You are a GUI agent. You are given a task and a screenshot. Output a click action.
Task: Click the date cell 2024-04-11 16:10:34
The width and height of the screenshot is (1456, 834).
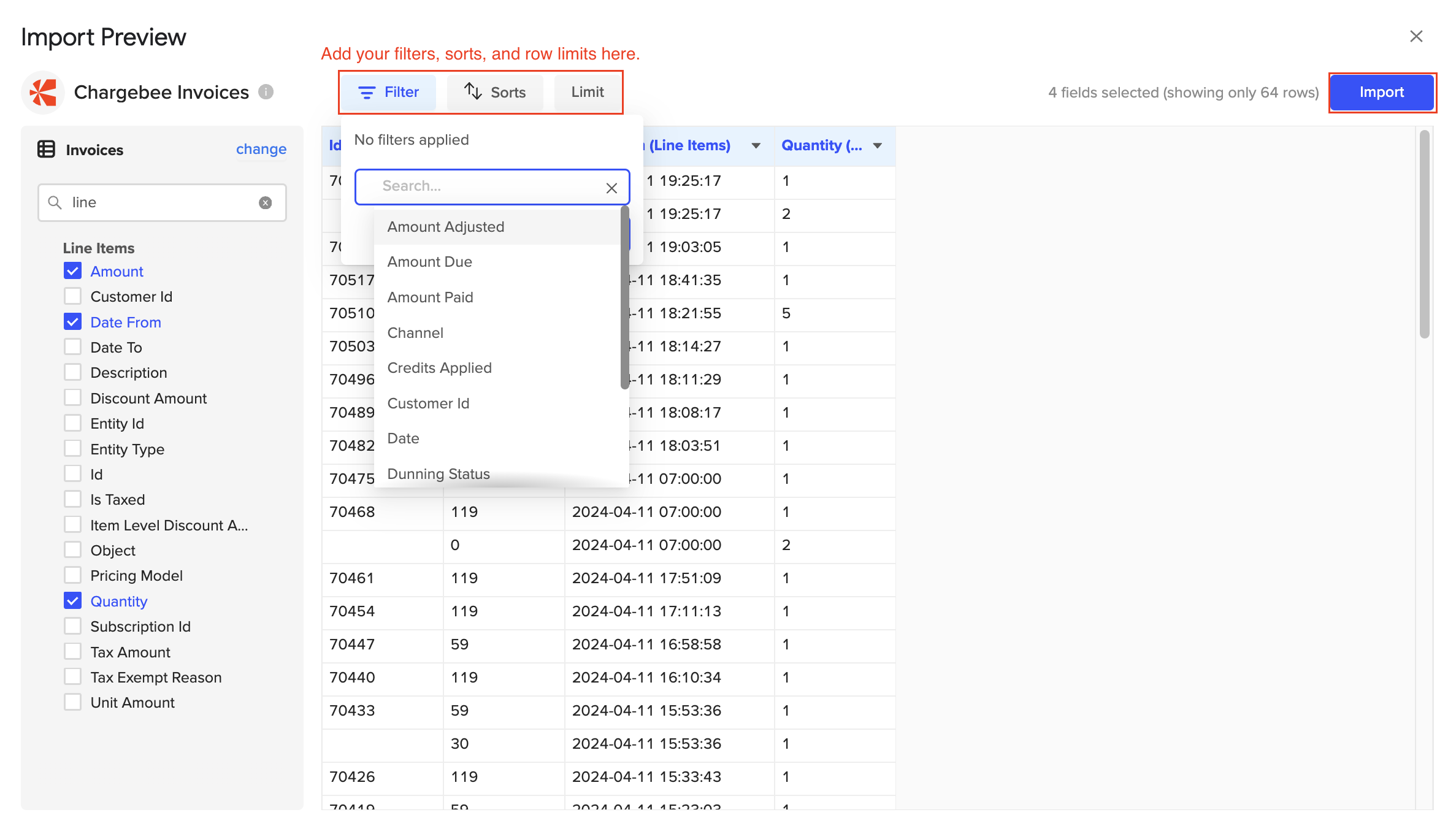tap(669, 678)
